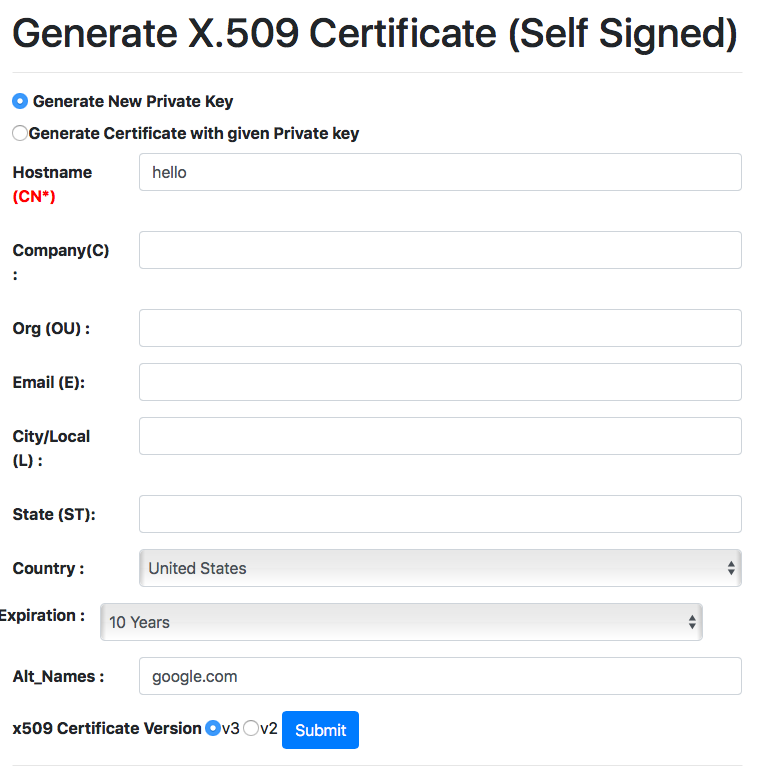
Task: Click into the Org (OU) text field
Action: pyautogui.click(x=440, y=328)
